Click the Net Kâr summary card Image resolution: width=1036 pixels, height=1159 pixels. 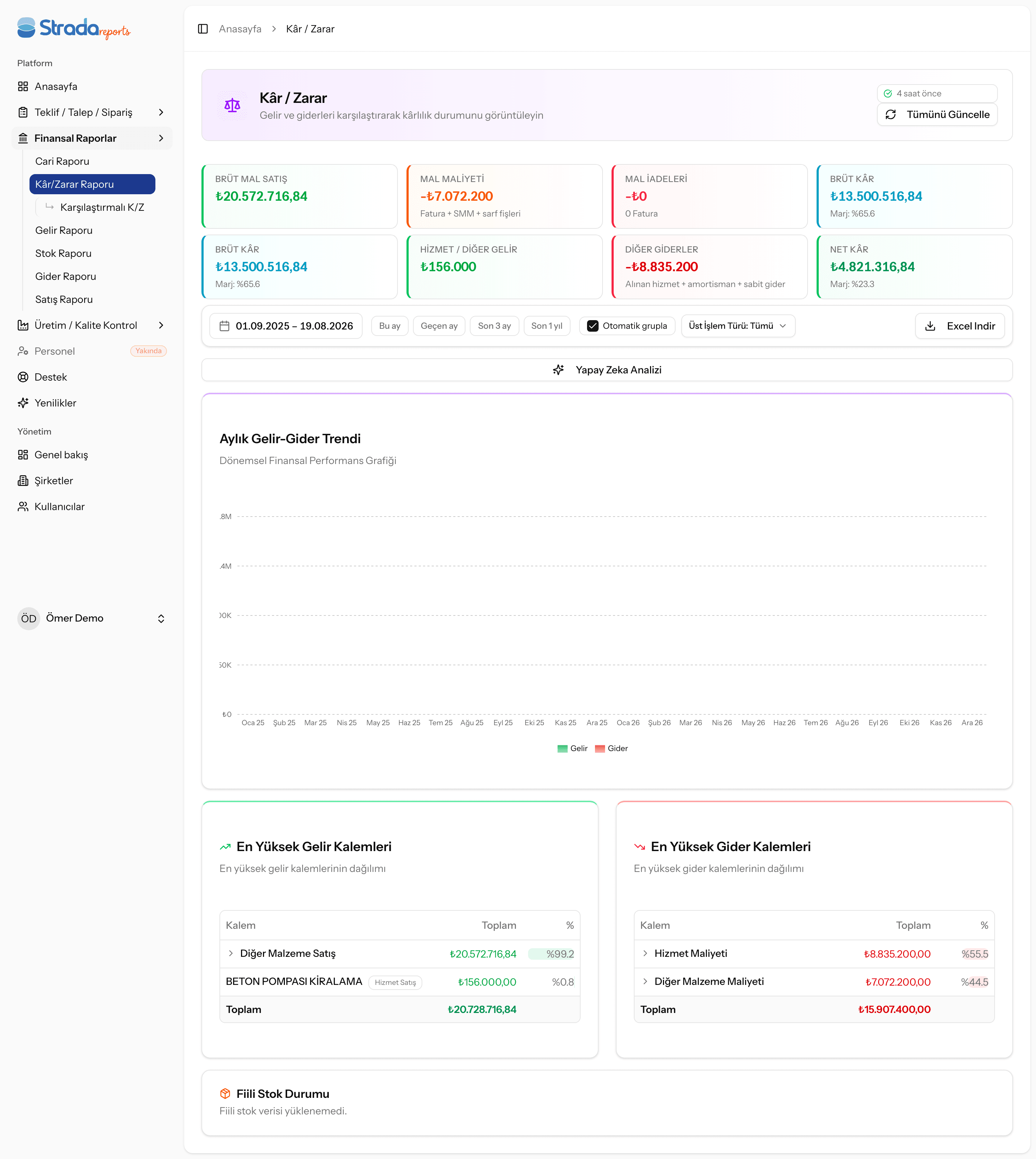click(914, 267)
